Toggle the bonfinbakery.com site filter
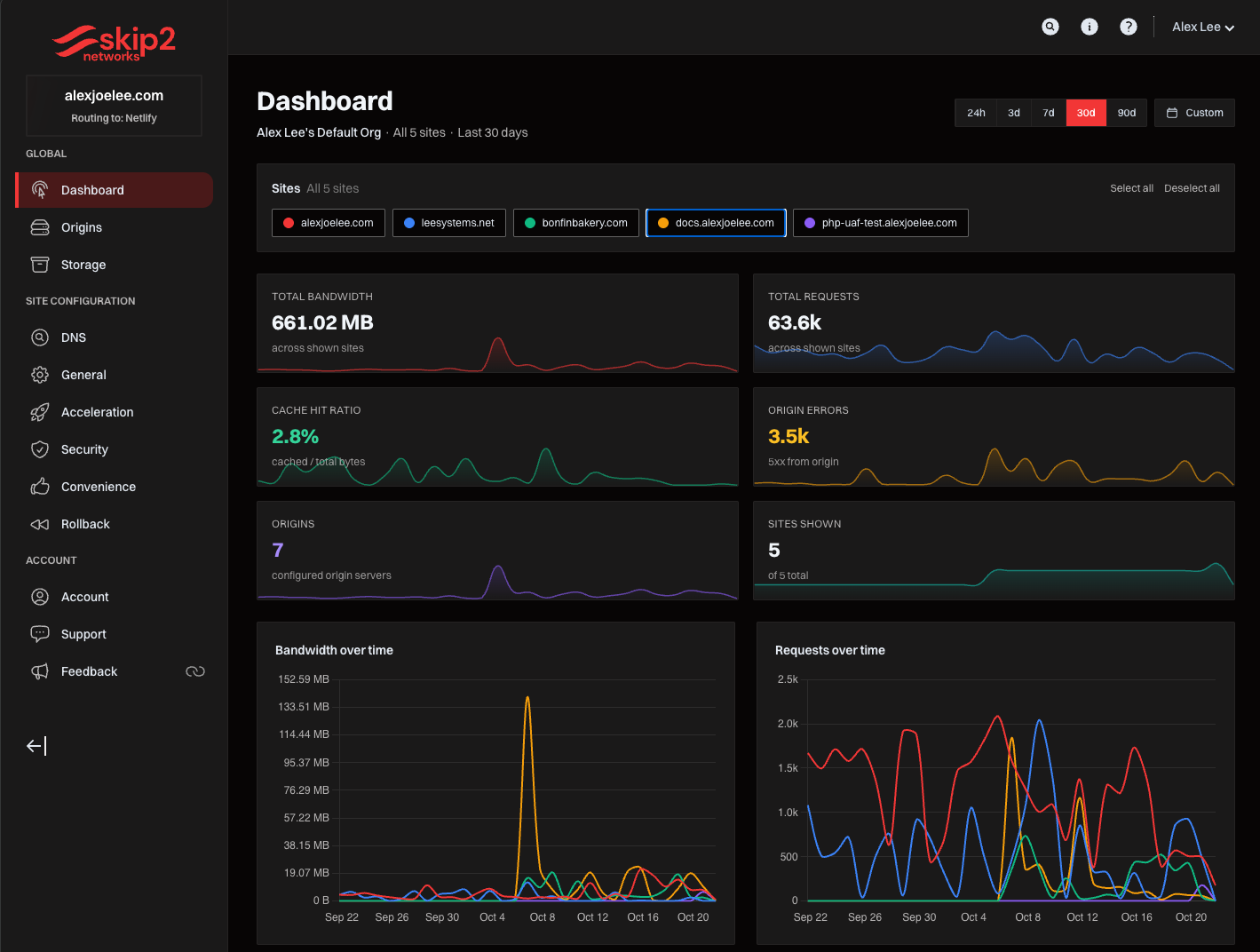The image size is (1260, 952). coord(576,223)
